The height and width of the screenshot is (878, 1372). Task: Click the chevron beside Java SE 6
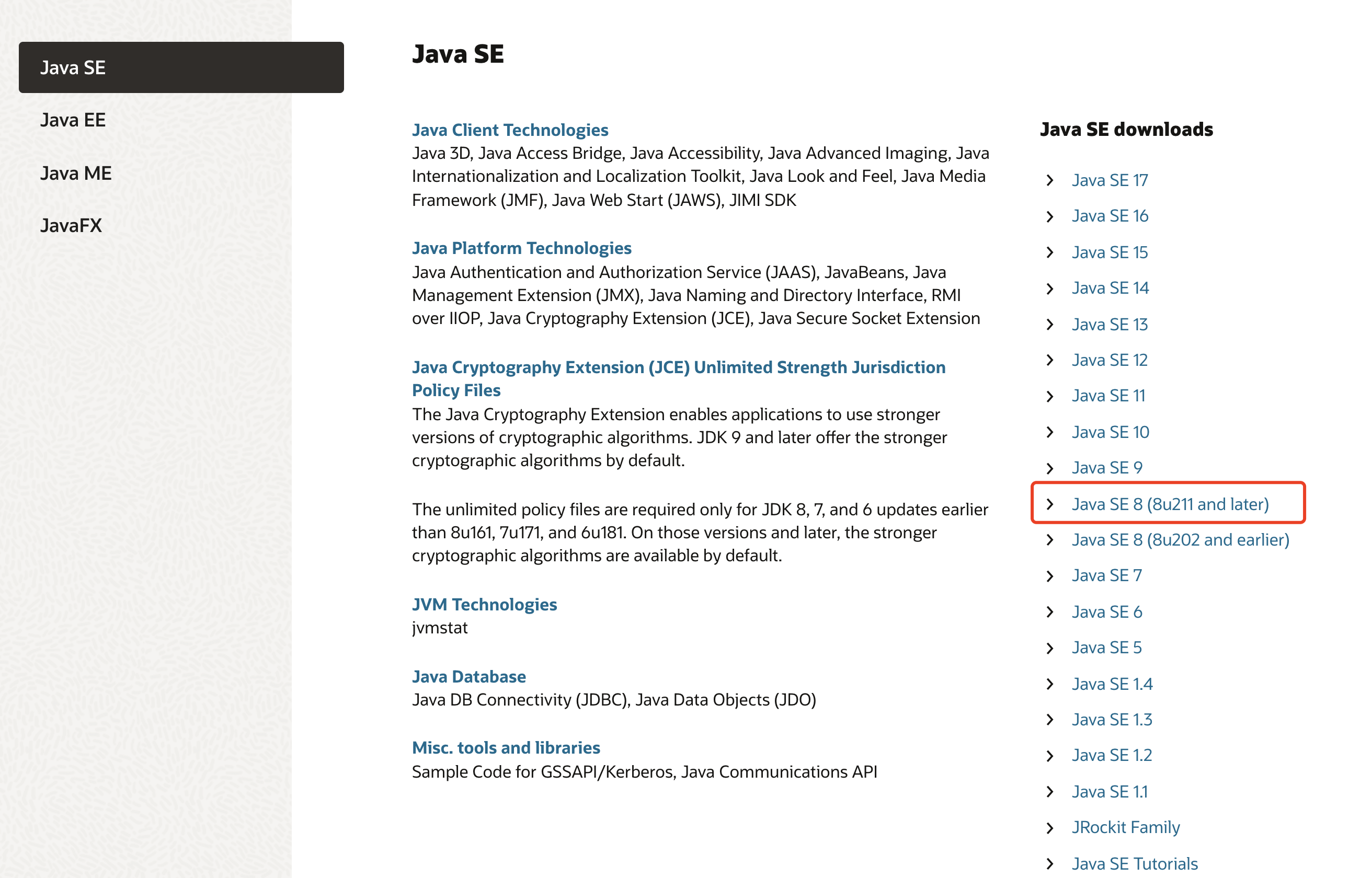(1050, 613)
